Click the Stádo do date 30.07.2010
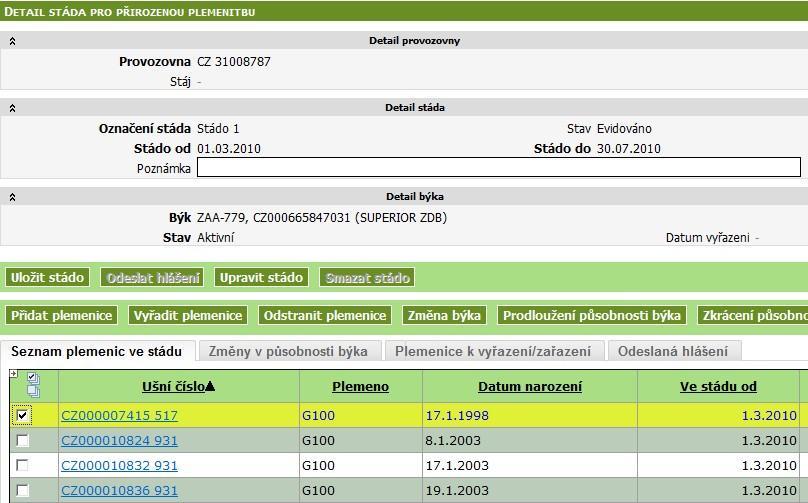Viewport: 808px width, 503px height. click(x=629, y=149)
